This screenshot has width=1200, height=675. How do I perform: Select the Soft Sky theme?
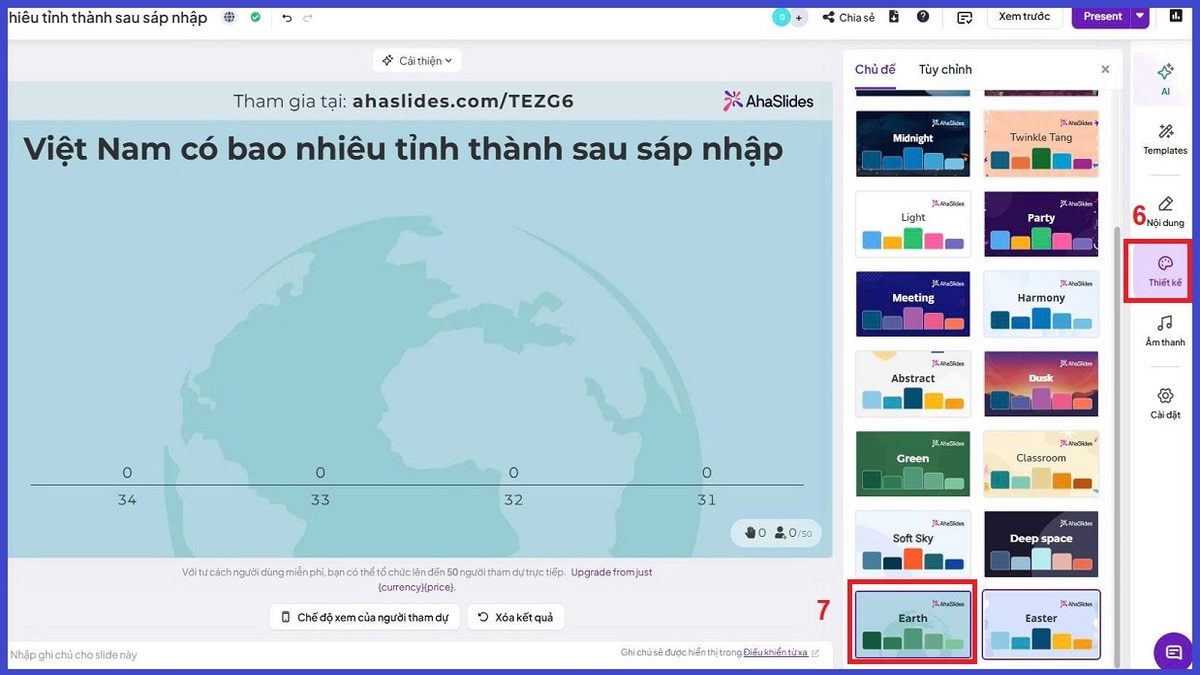[x=913, y=544]
